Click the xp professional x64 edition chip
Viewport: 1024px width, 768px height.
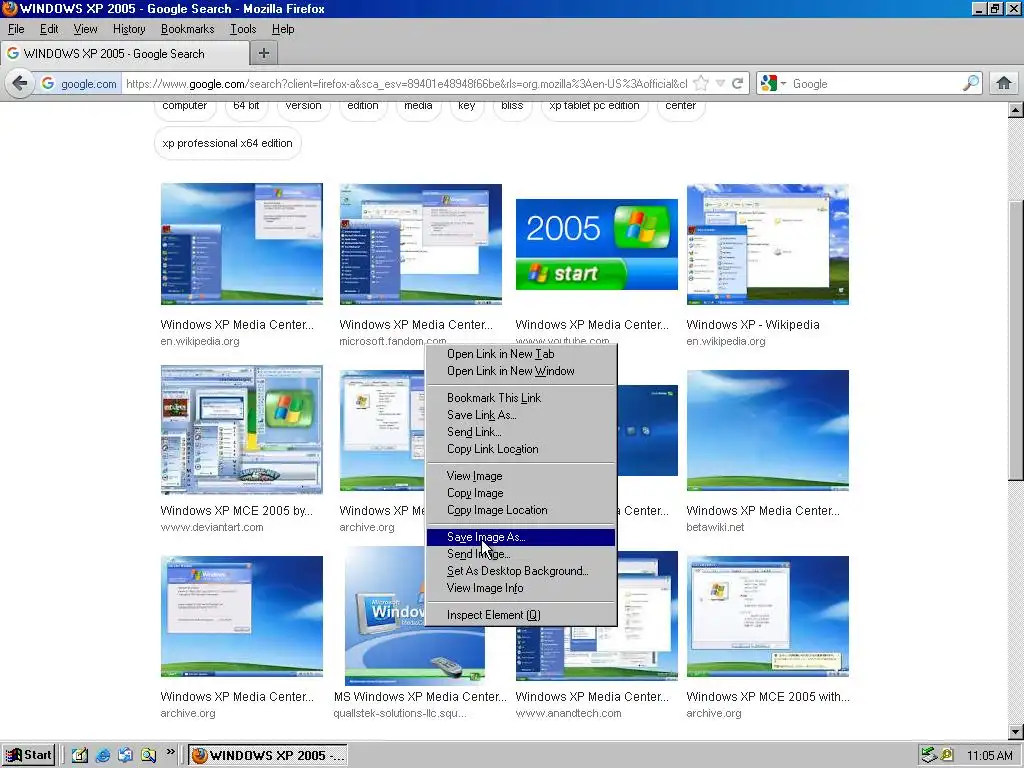(x=227, y=143)
